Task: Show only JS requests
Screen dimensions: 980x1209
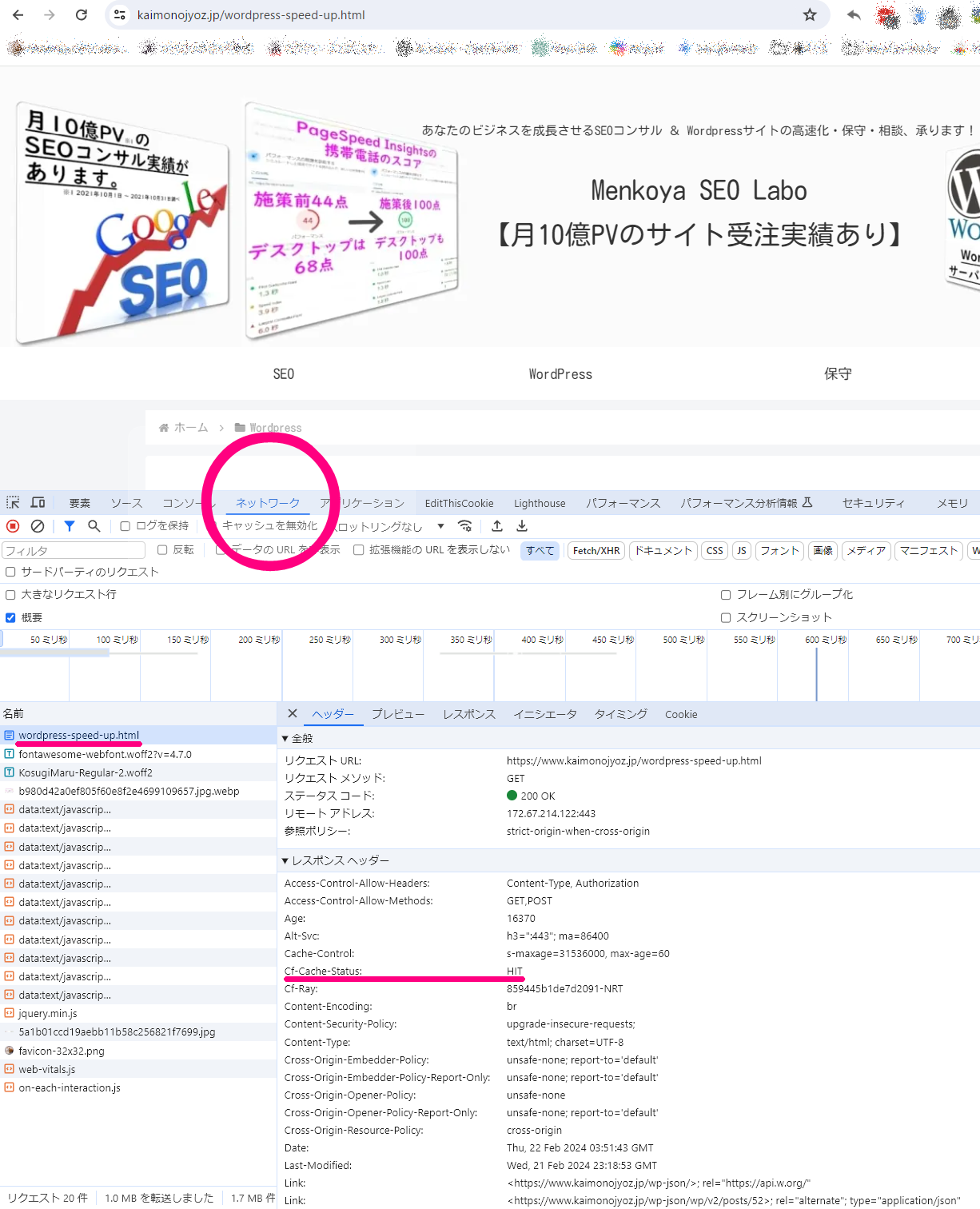Action: [x=742, y=550]
